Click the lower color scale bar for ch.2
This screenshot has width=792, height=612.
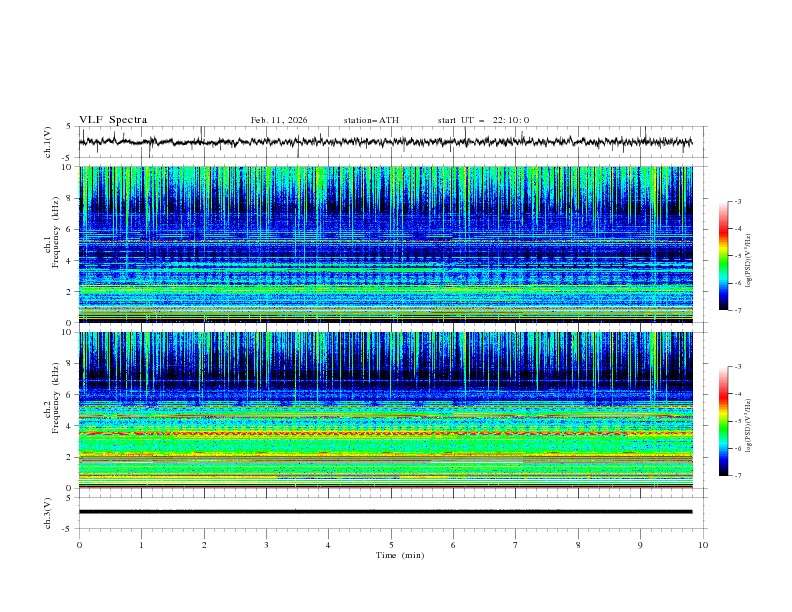pyautogui.click(x=723, y=421)
